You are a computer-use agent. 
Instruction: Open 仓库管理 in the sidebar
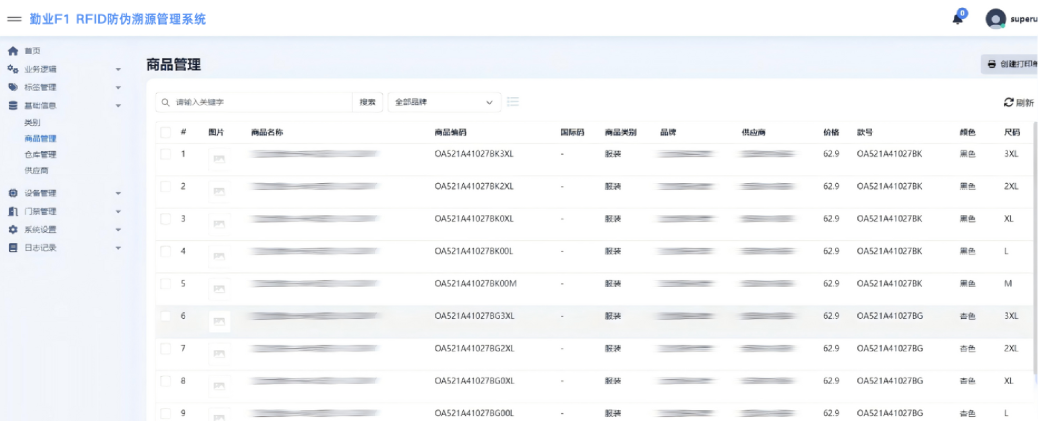tap(40, 155)
